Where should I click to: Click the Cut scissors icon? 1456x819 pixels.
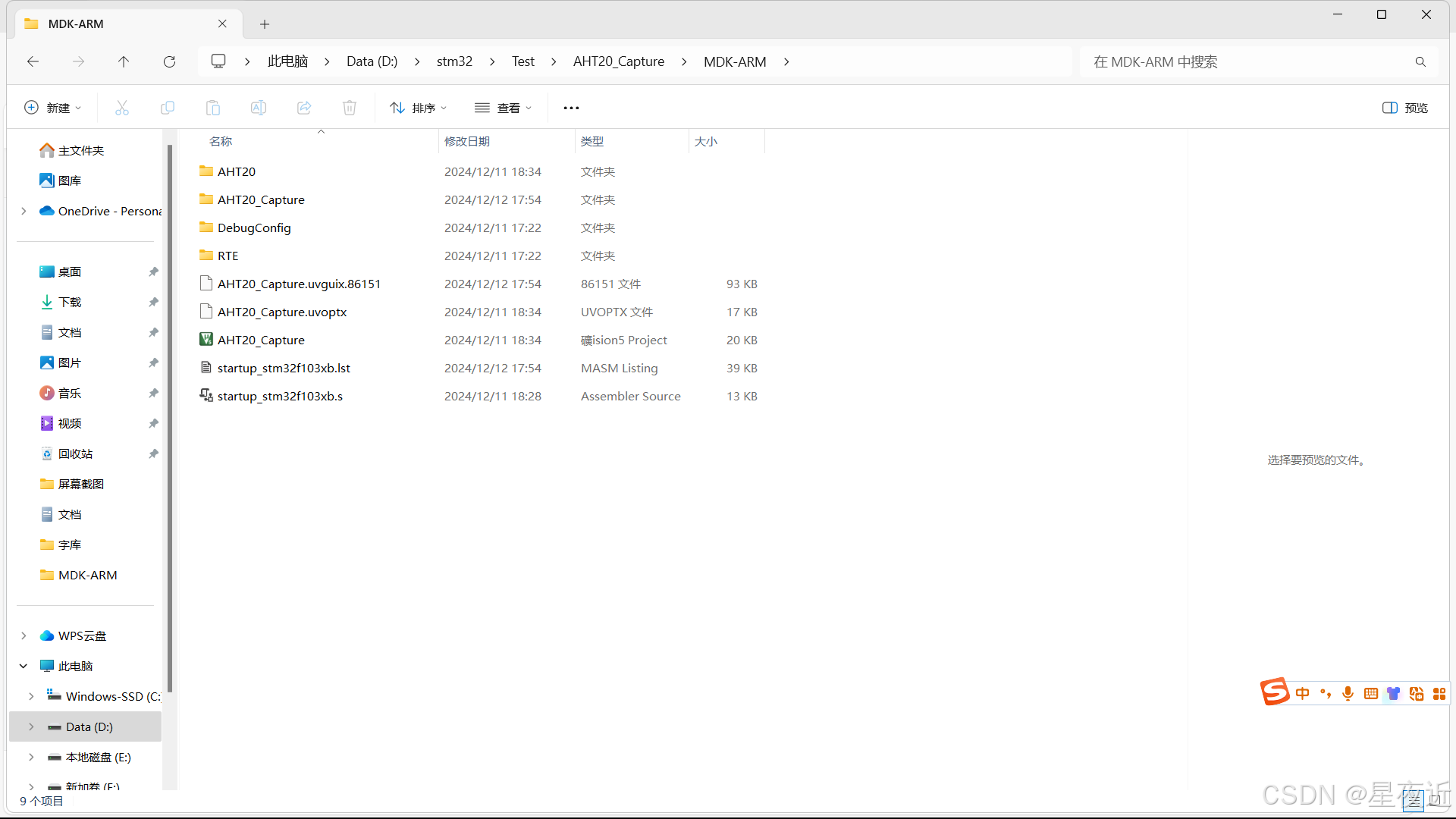click(x=122, y=108)
